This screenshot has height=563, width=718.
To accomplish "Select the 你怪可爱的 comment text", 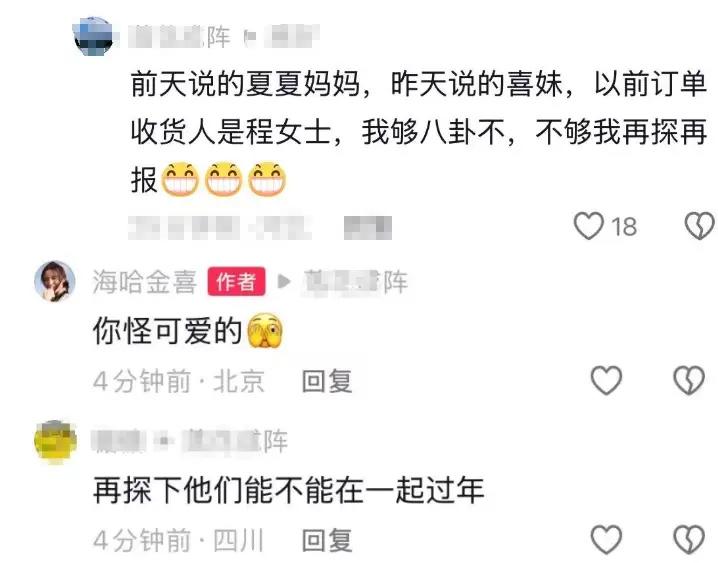I will point(167,331).
